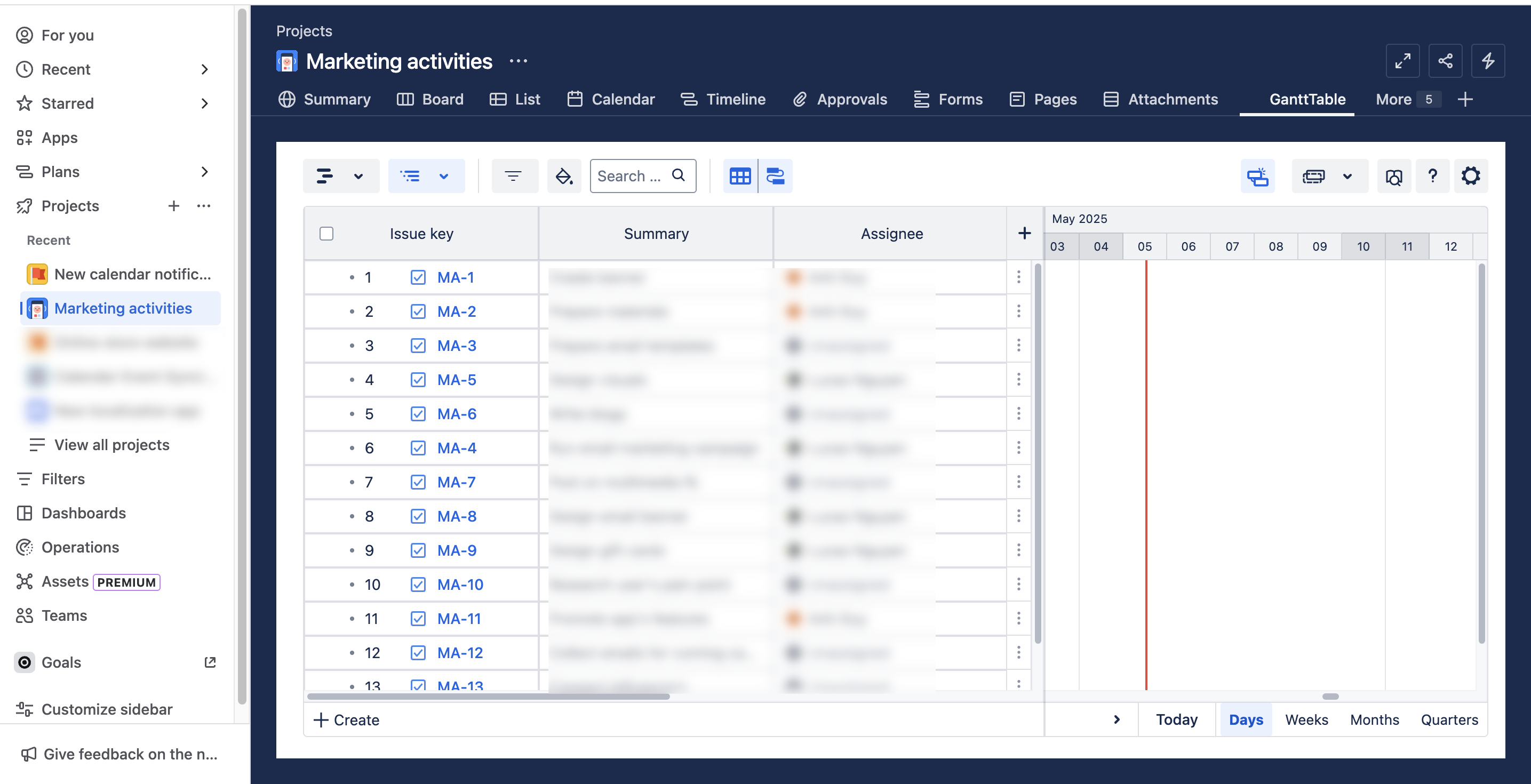Click the Search input field
This screenshot has height=784, width=1531.
tap(630, 176)
